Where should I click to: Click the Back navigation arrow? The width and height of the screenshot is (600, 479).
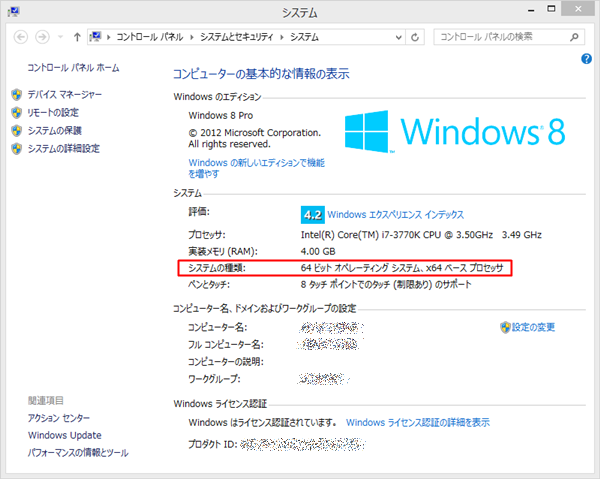[x=21, y=37]
